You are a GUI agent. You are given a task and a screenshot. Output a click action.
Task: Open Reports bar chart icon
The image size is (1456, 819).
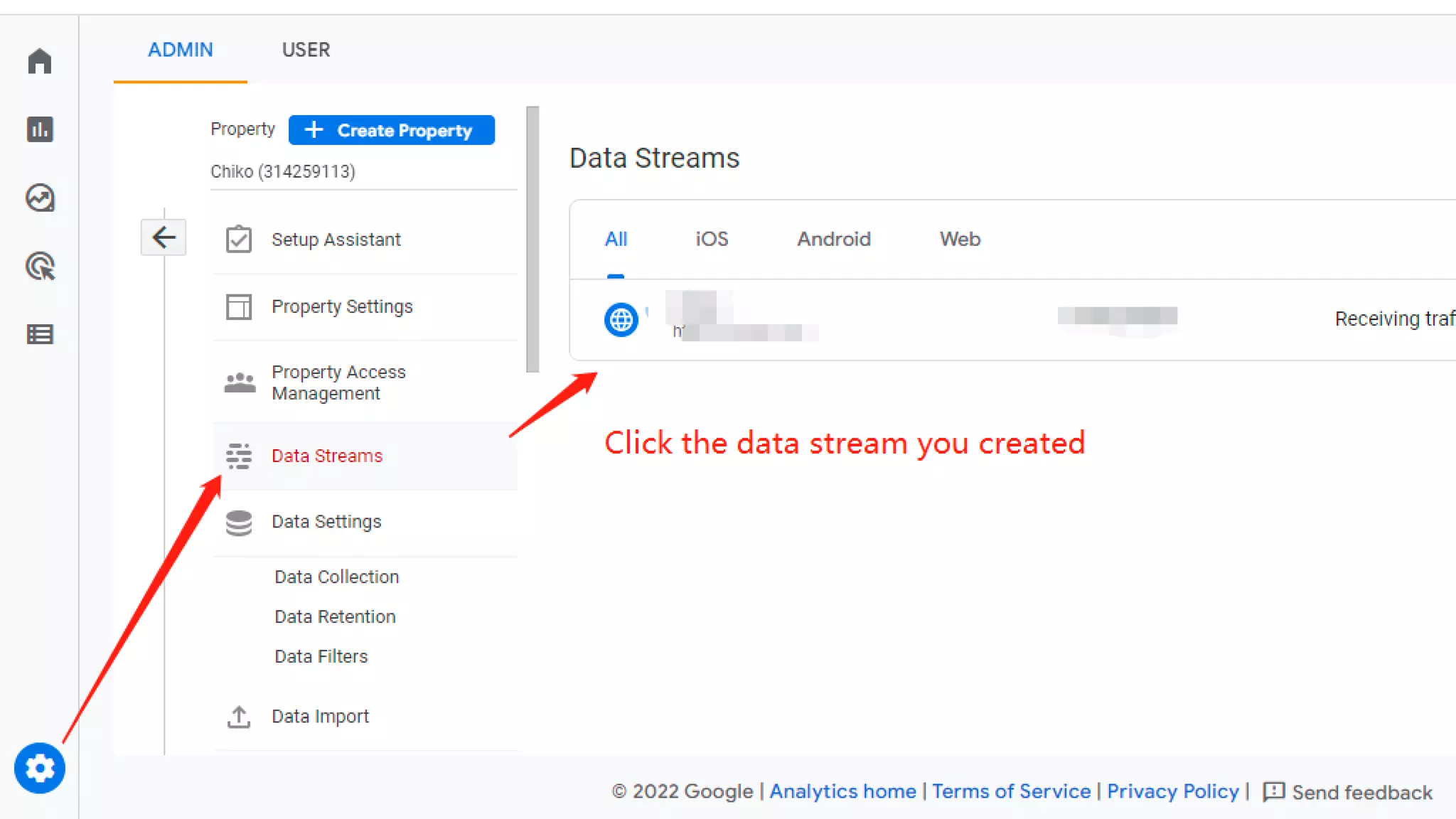click(40, 129)
